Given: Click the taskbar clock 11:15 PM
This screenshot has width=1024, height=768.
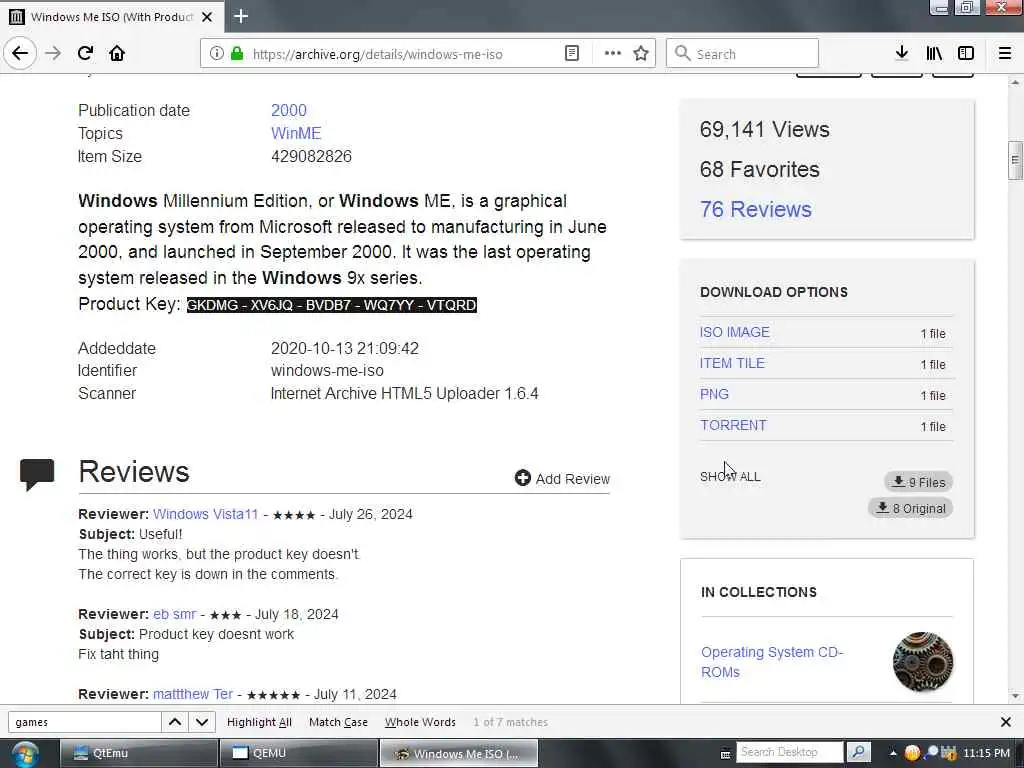Looking at the screenshot, I should tap(986, 753).
